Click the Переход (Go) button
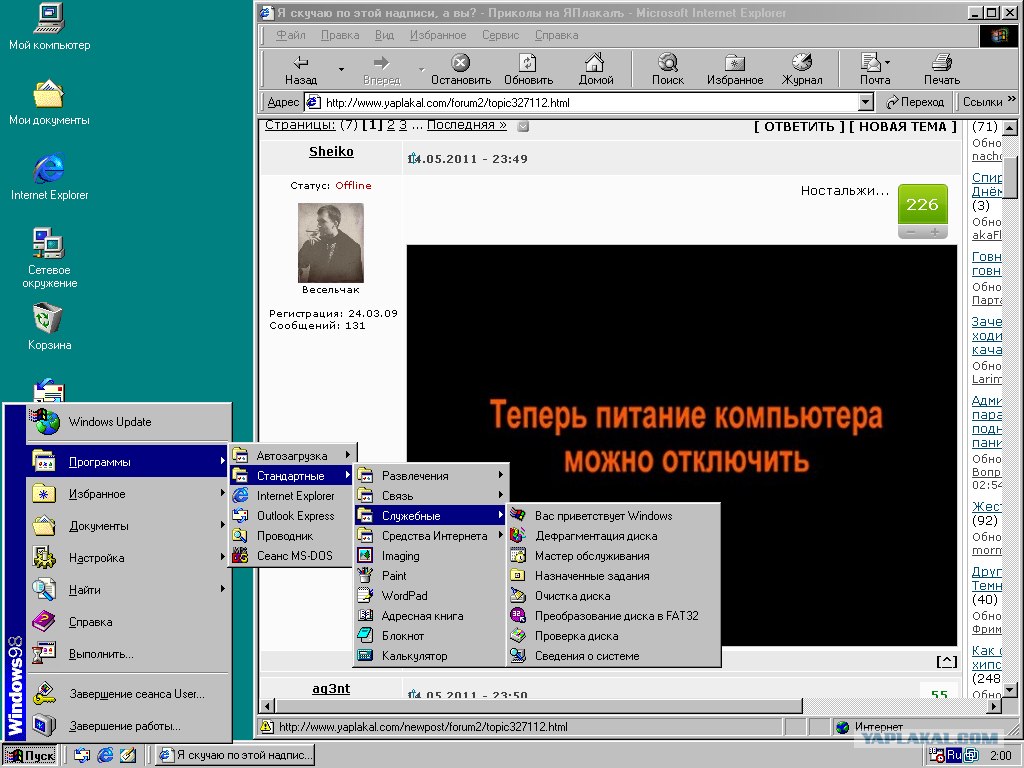The width and height of the screenshot is (1024, 768). coord(915,103)
